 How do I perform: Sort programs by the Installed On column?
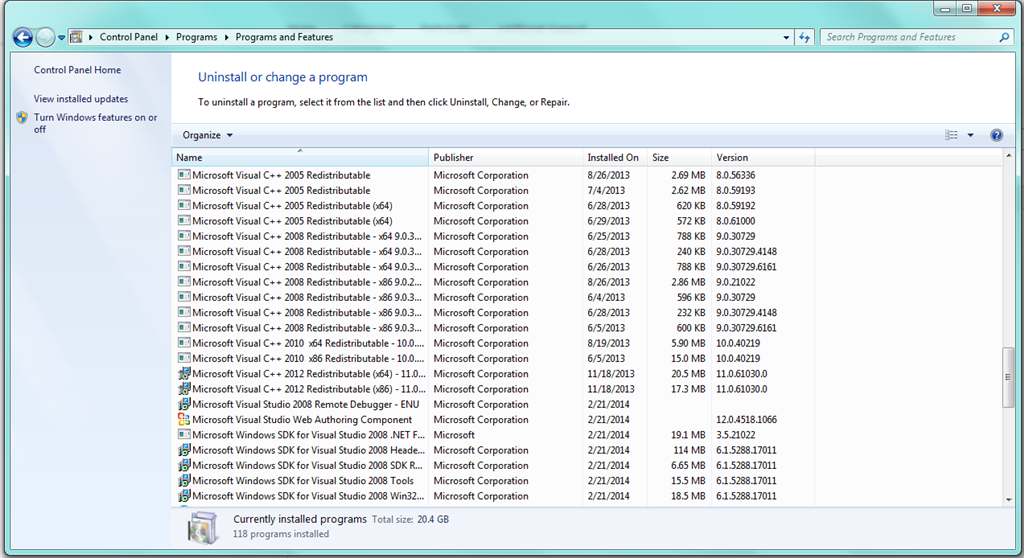click(615, 157)
